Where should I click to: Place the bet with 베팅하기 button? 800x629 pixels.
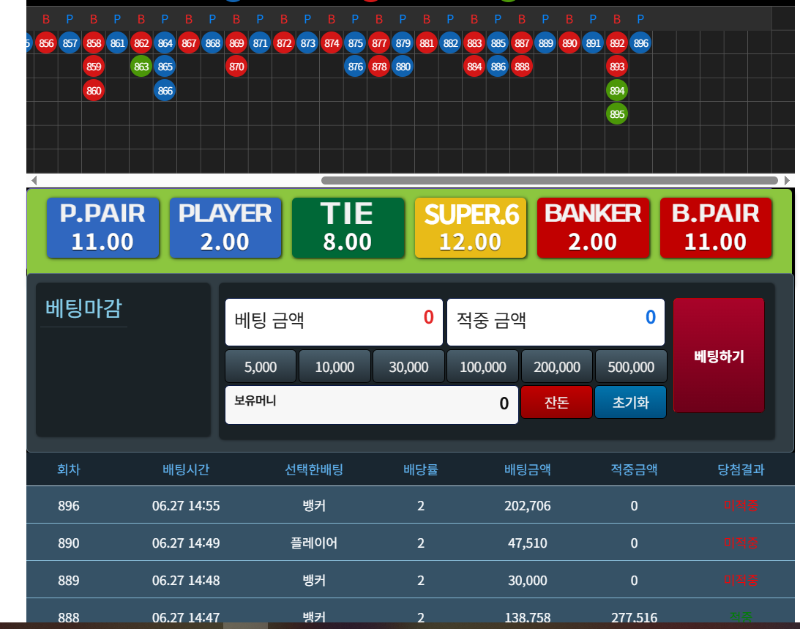coord(719,356)
